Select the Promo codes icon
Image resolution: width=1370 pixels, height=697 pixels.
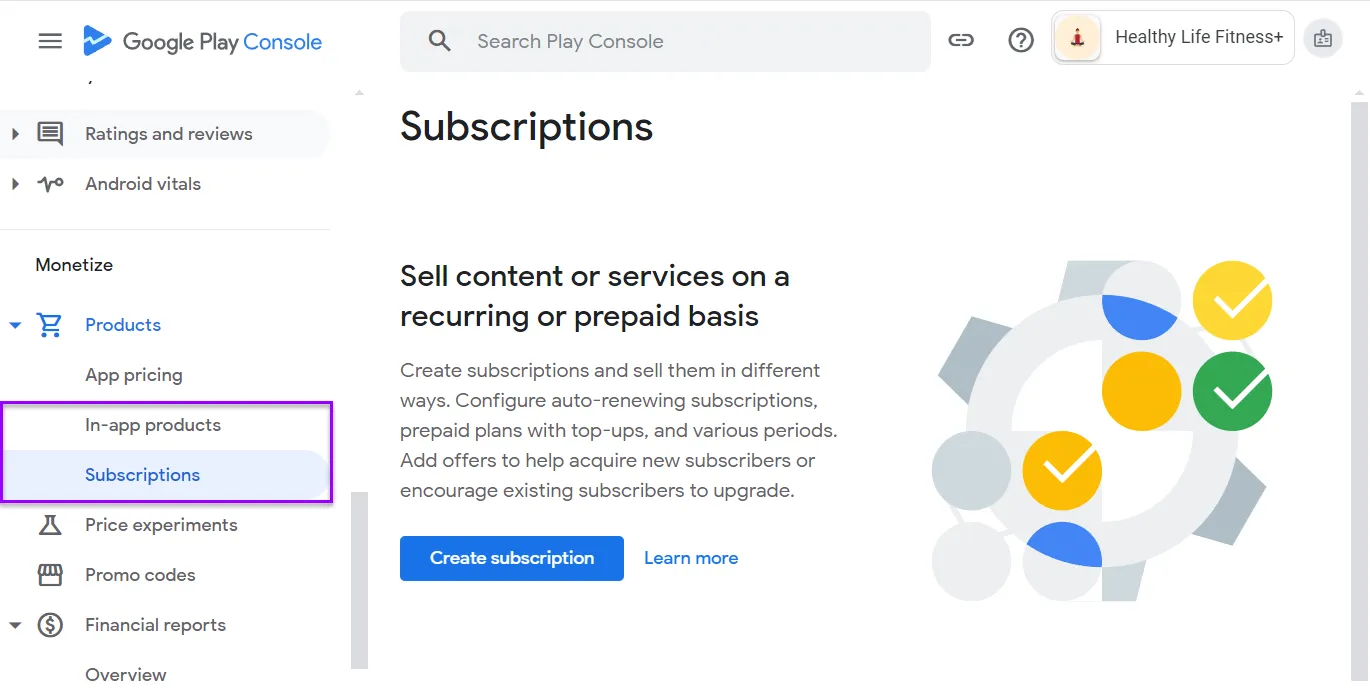(x=49, y=574)
